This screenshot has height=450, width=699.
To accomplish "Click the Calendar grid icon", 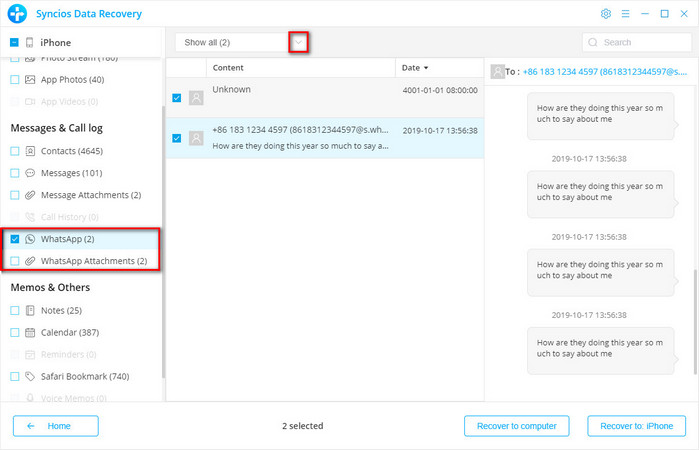I will (x=30, y=332).
